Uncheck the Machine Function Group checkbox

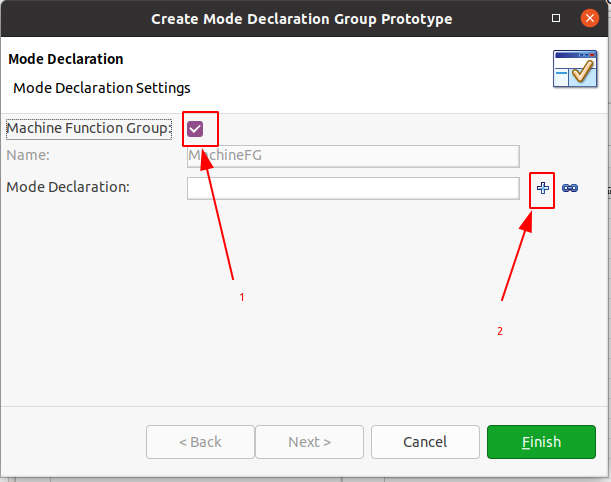tap(195, 129)
